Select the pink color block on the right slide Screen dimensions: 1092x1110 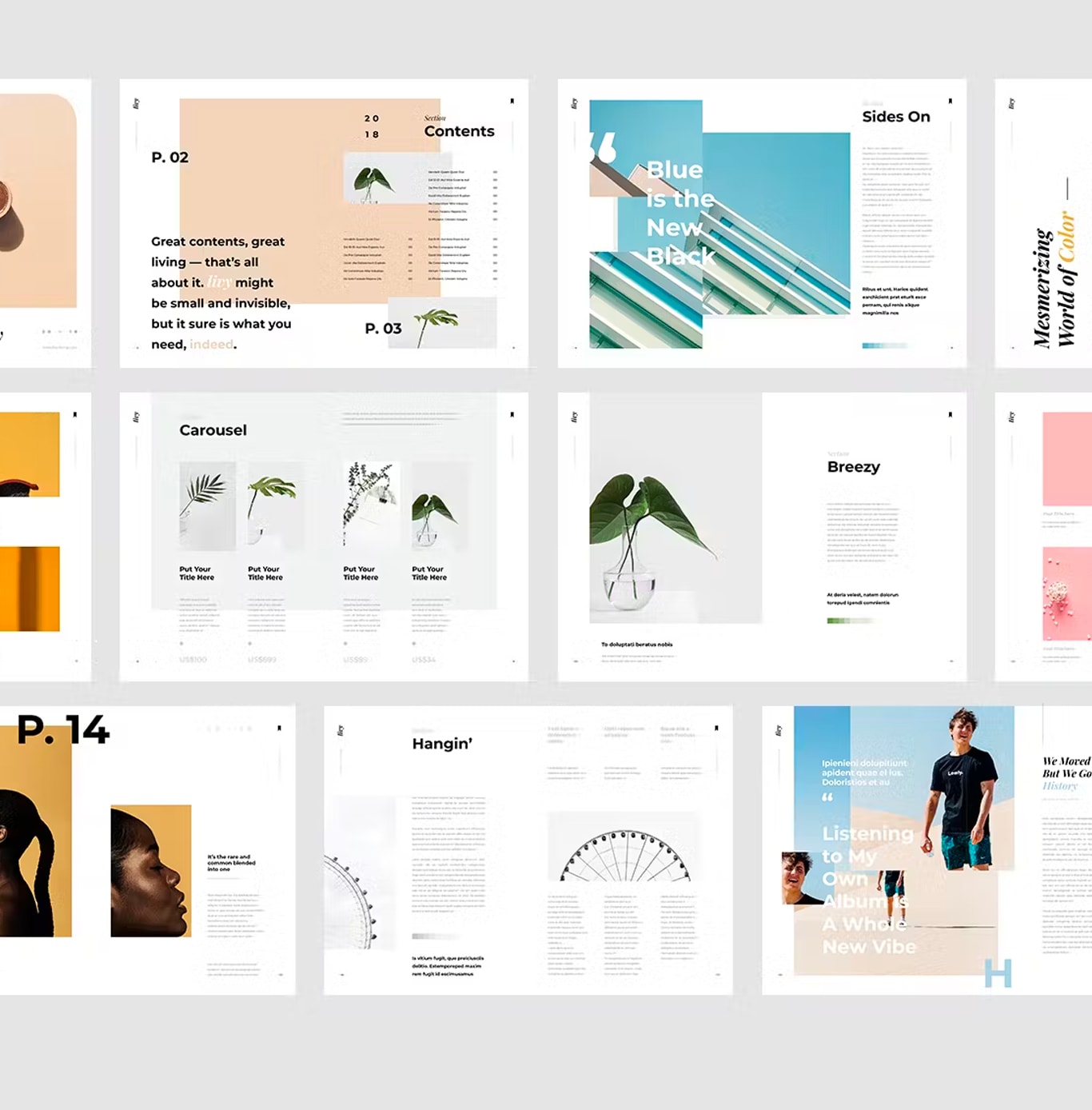click(x=1067, y=458)
